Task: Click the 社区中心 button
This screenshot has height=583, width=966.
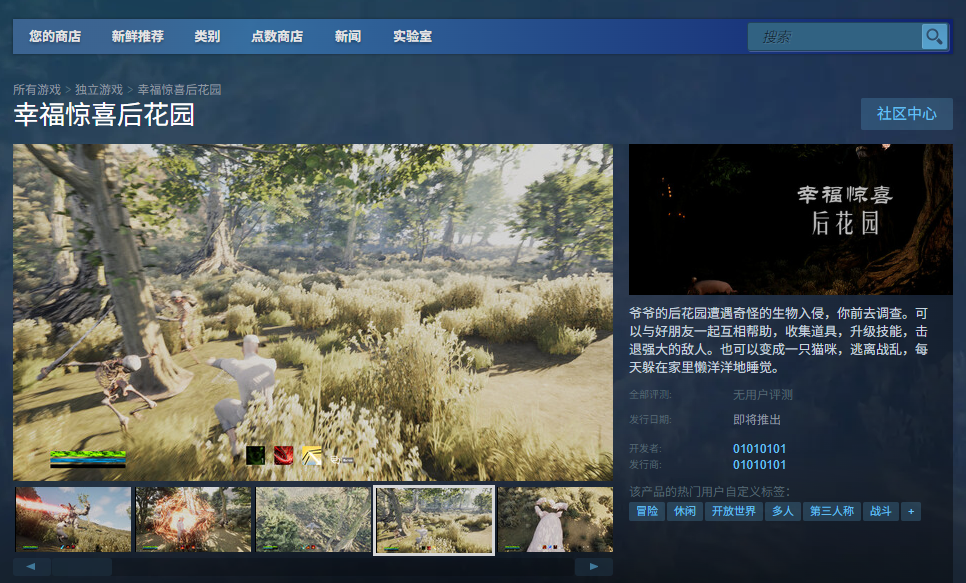Action: [x=906, y=114]
